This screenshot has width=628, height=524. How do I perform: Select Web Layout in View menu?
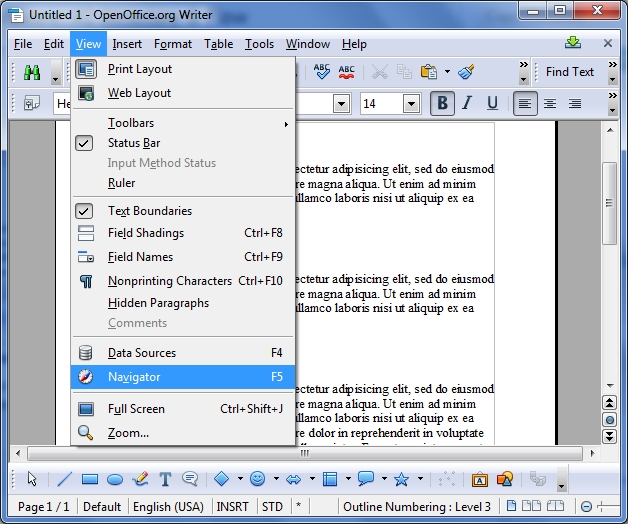click(x=183, y=93)
